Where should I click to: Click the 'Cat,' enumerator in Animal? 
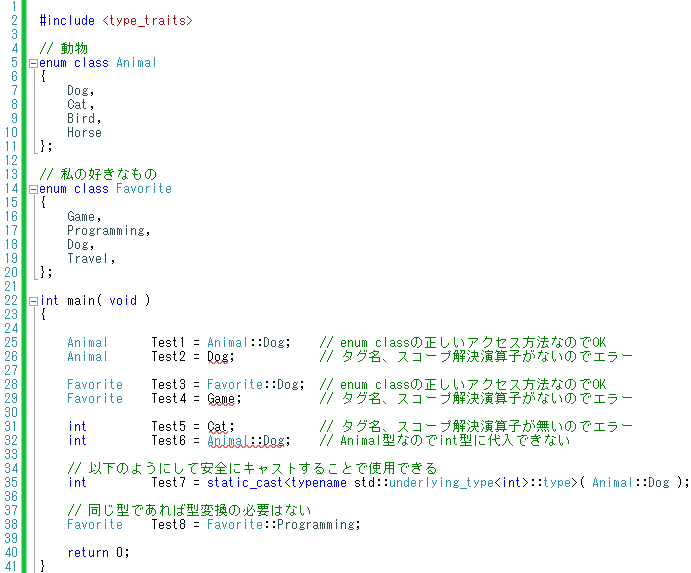(80, 104)
